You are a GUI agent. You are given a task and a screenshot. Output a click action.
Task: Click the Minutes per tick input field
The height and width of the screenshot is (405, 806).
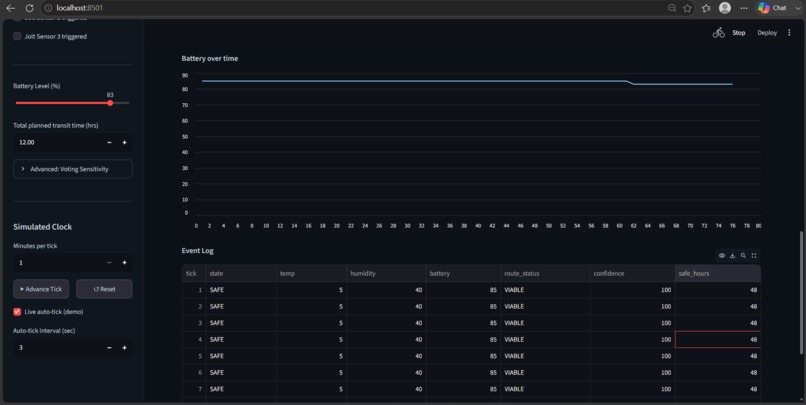point(58,263)
